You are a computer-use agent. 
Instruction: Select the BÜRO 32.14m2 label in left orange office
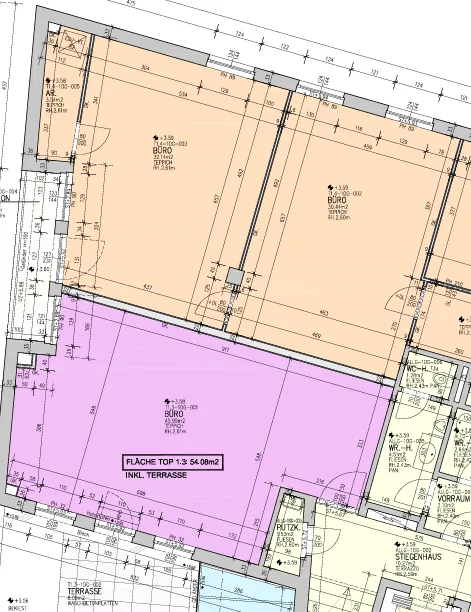(163, 150)
